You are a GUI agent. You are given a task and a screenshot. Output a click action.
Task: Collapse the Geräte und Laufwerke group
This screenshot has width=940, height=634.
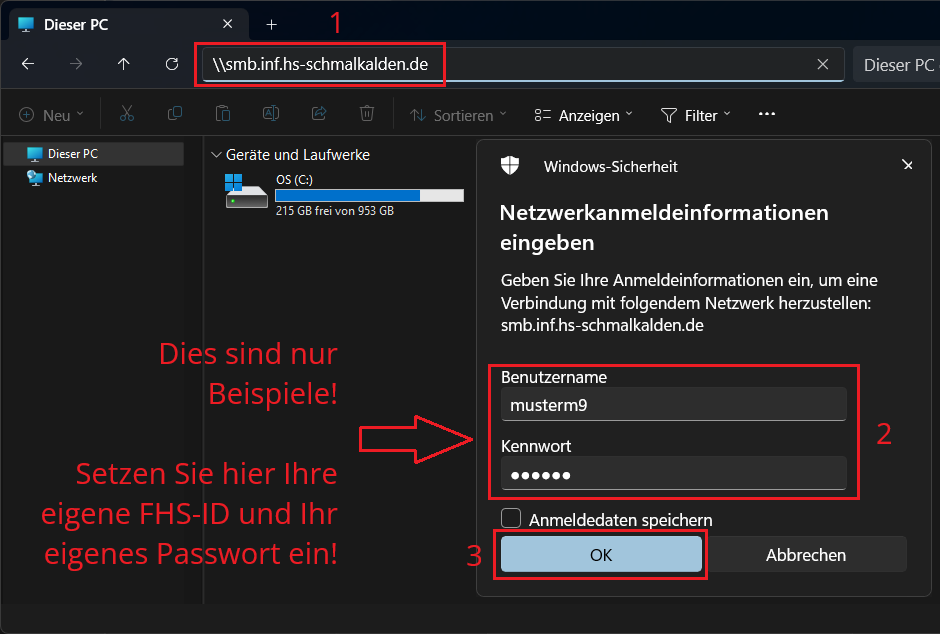pyautogui.click(x=216, y=155)
